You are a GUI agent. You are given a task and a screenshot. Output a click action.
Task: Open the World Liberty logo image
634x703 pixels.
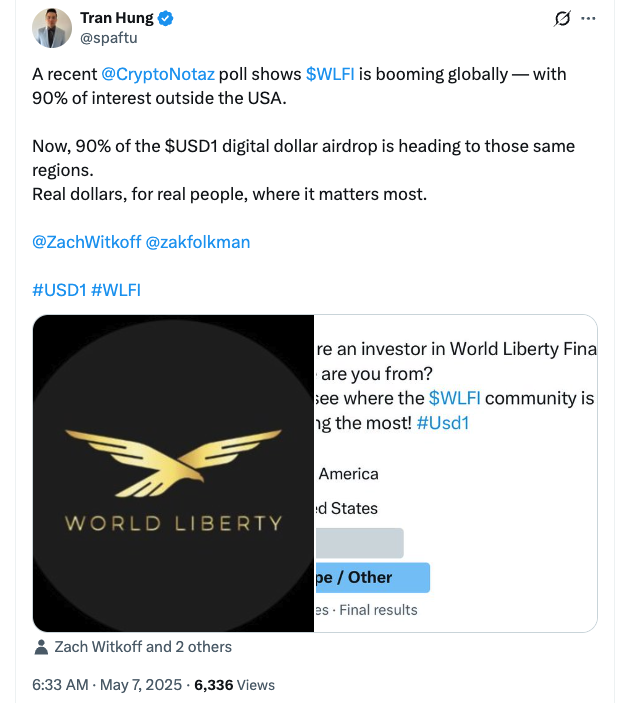[x=173, y=473]
